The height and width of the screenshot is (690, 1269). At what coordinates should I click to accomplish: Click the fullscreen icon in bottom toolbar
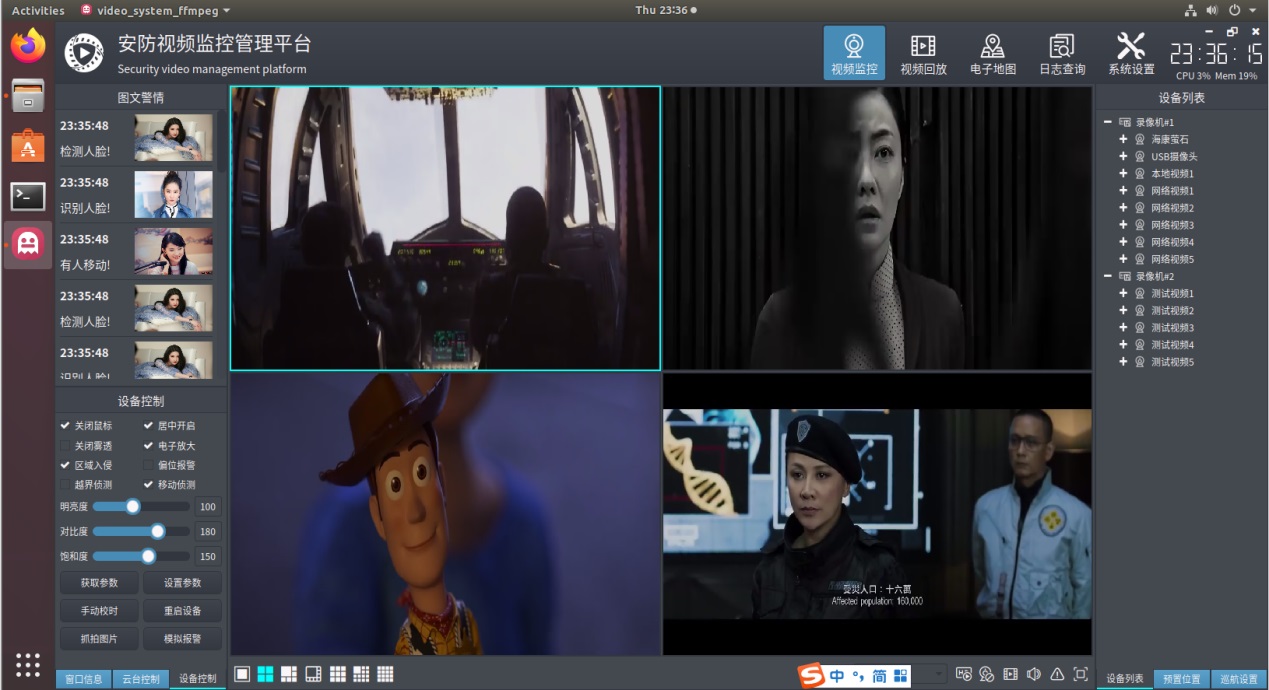coord(1080,674)
